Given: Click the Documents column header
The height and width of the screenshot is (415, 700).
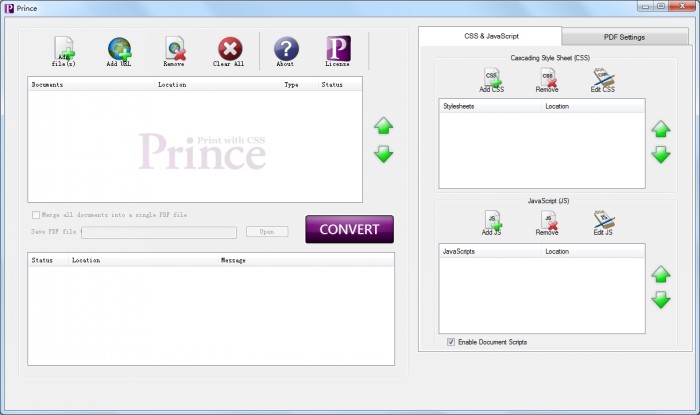Looking at the screenshot, I should (91, 84).
